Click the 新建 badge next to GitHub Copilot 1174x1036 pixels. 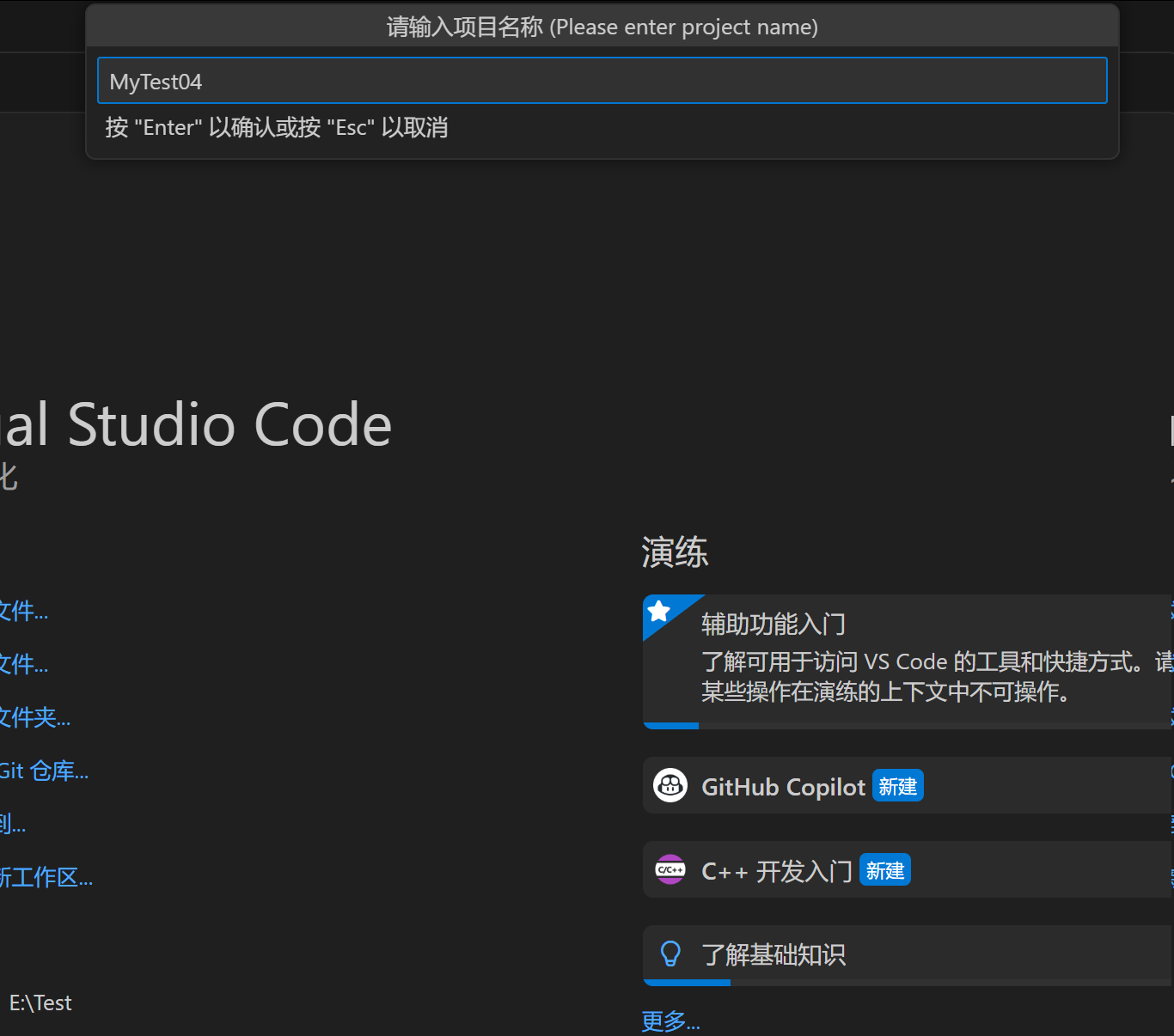point(898,786)
